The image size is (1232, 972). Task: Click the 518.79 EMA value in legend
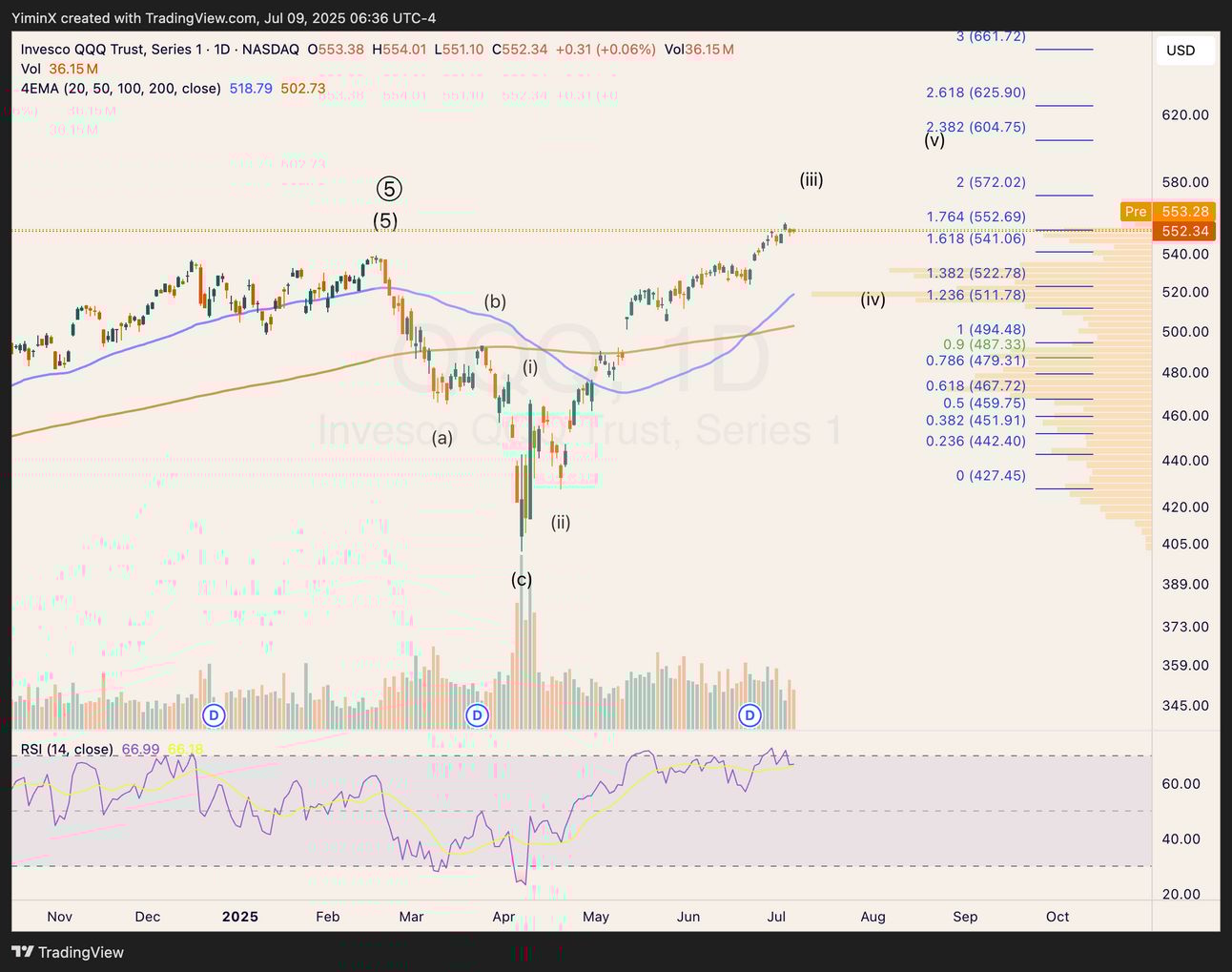tap(251, 88)
